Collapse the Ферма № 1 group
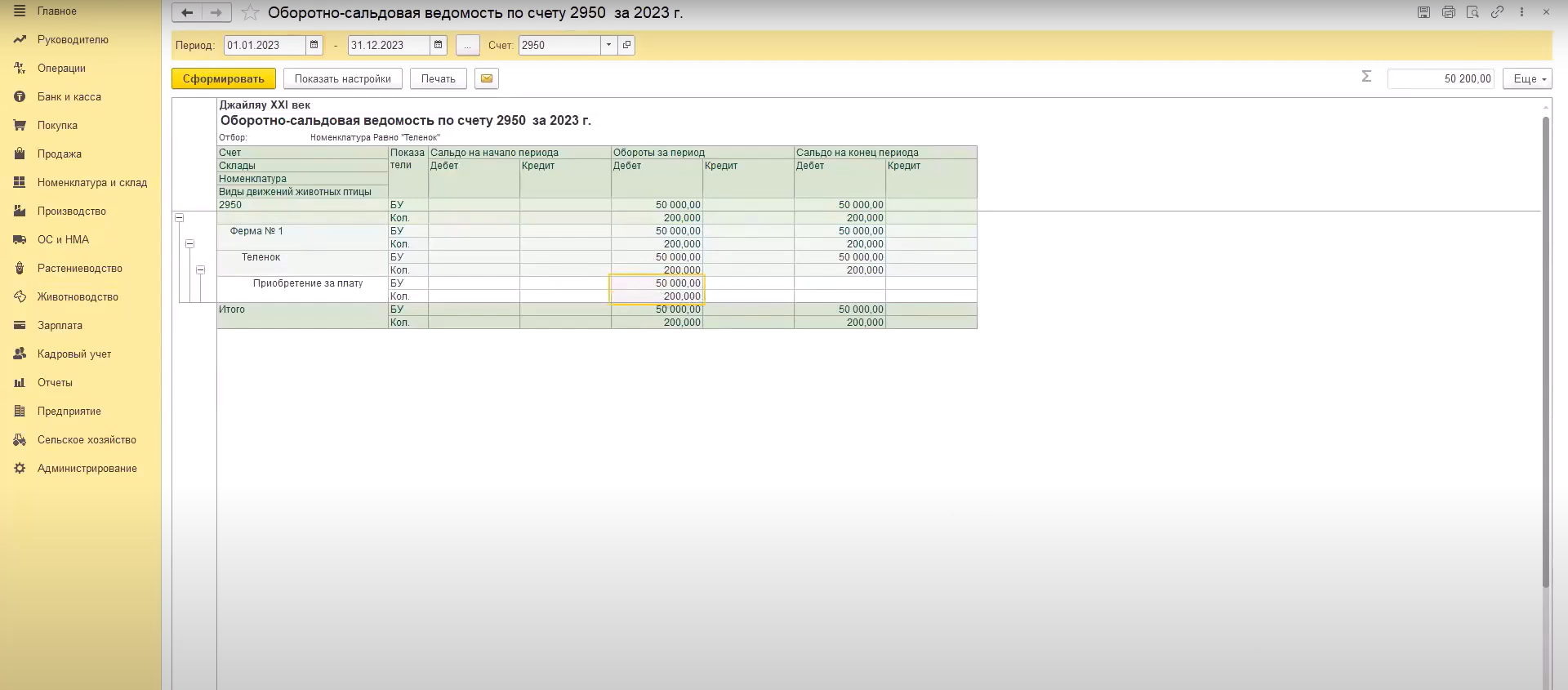The image size is (1568, 690). tap(189, 244)
